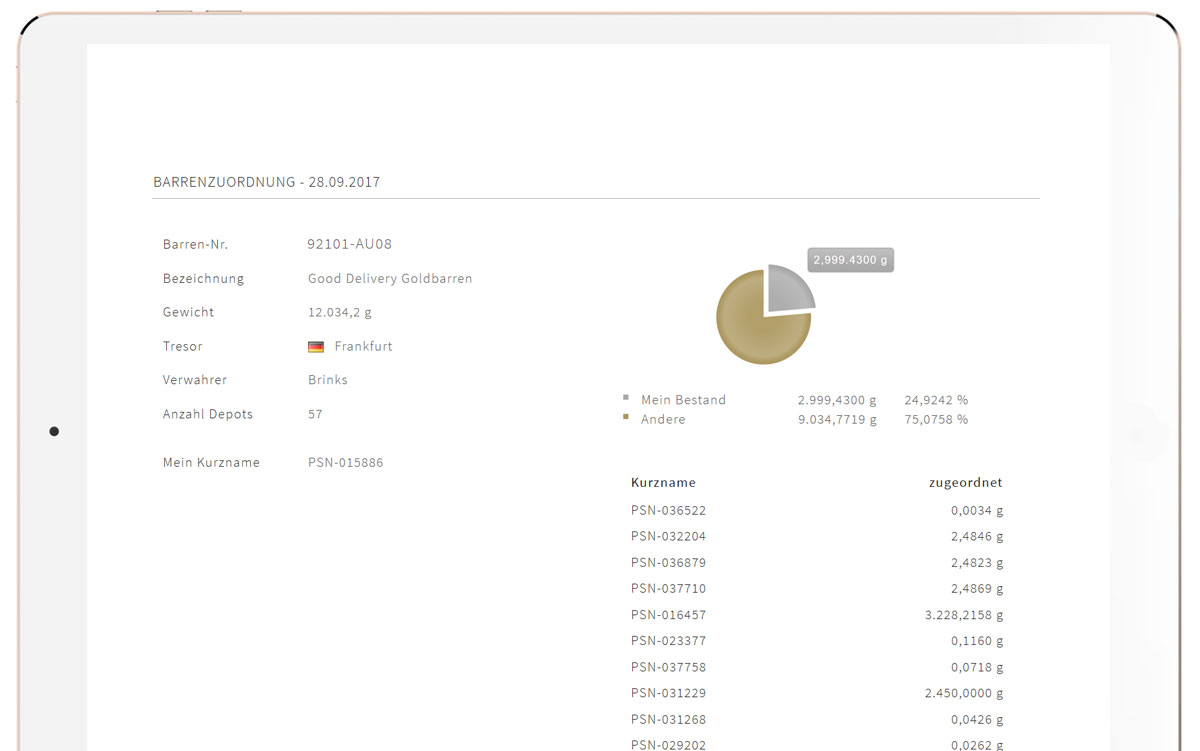This screenshot has height=751, width=1200.
Task: Click the value 2,4823 g
Action: pyautogui.click(x=977, y=562)
